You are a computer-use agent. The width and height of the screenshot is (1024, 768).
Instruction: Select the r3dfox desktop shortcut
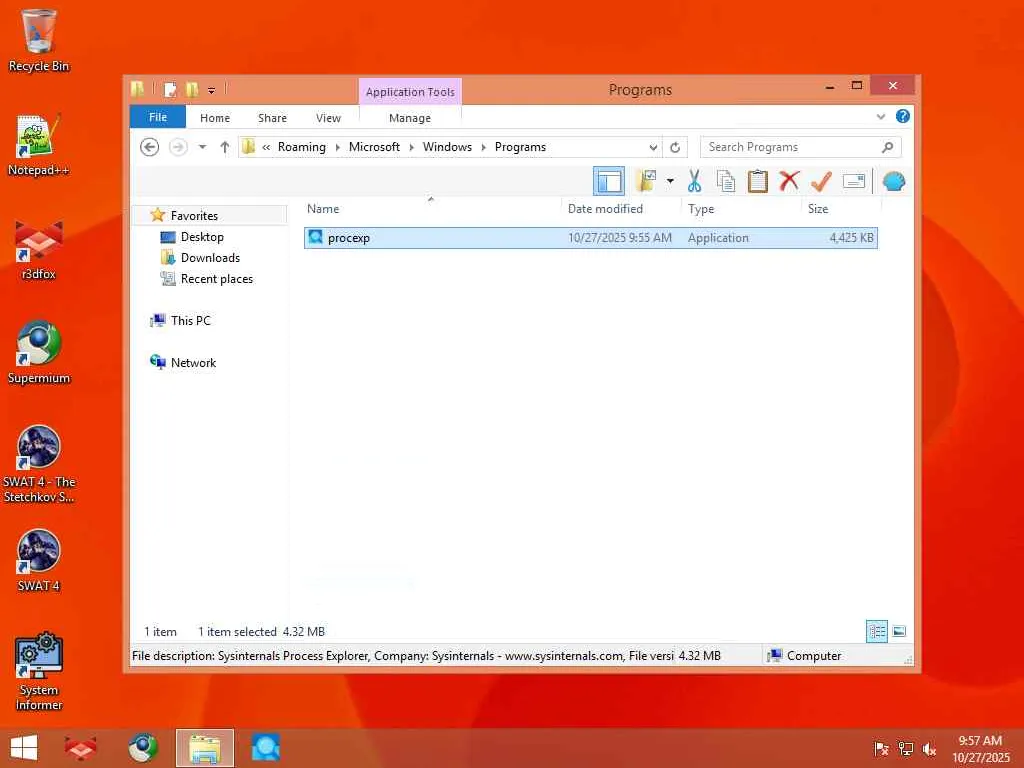point(39,250)
